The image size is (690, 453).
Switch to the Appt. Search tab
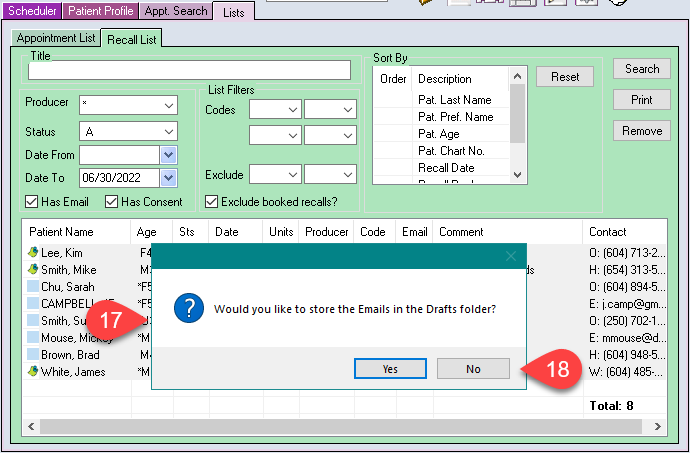click(176, 11)
